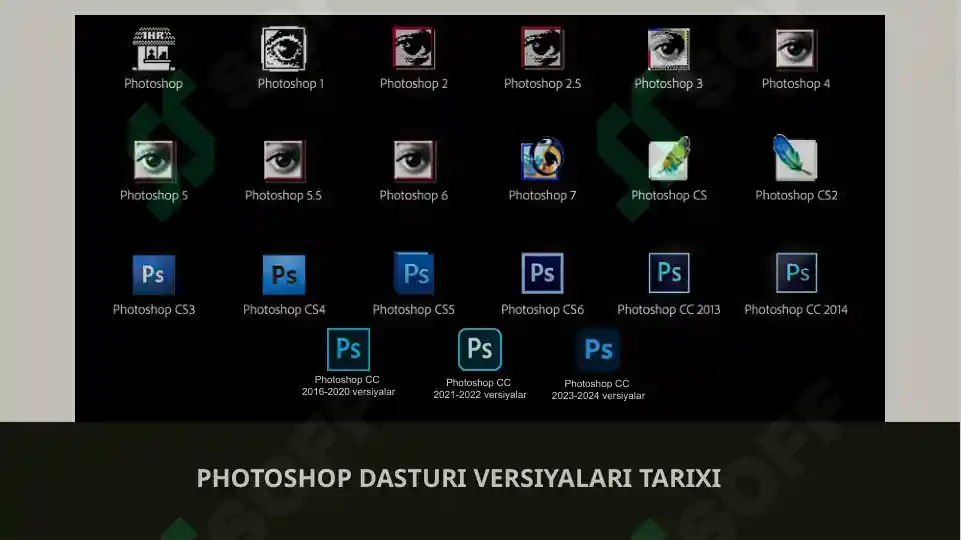
Task: Select the "2016-2020 versiyalar" caption
Action: tap(348, 392)
